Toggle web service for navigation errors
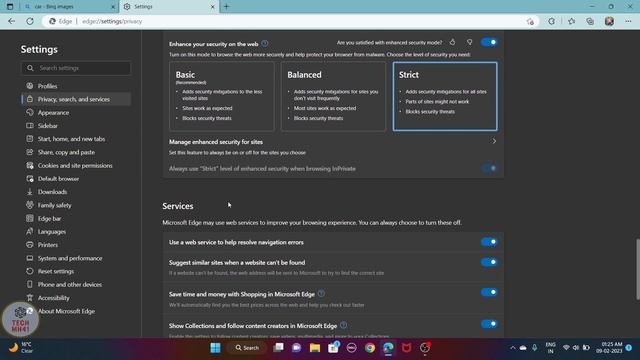The image size is (640, 360). point(489,242)
